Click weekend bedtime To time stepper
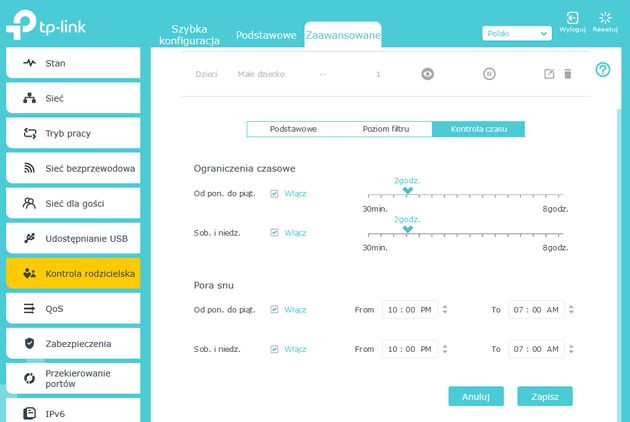Image resolution: width=630 pixels, height=422 pixels. pyautogui.click(x=571, y=349)
